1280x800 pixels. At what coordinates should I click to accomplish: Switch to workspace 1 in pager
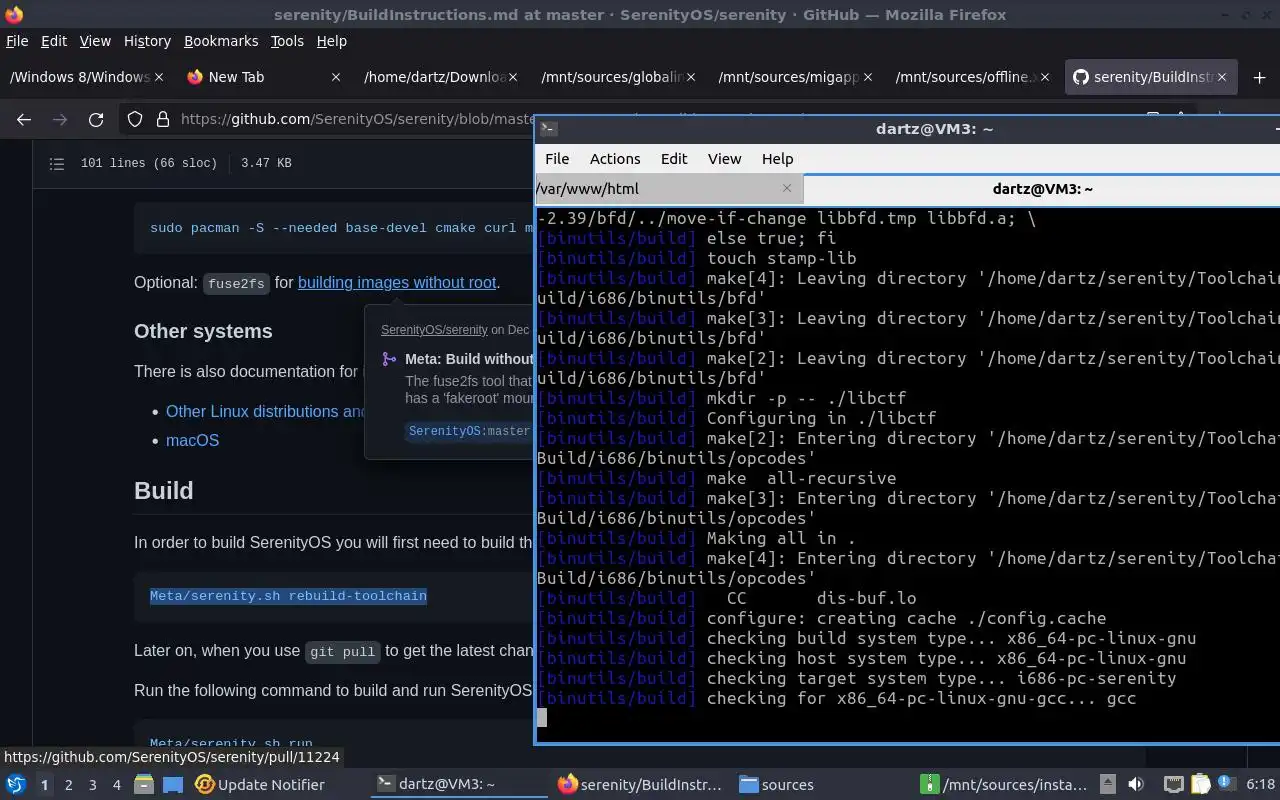click(44, 785)
